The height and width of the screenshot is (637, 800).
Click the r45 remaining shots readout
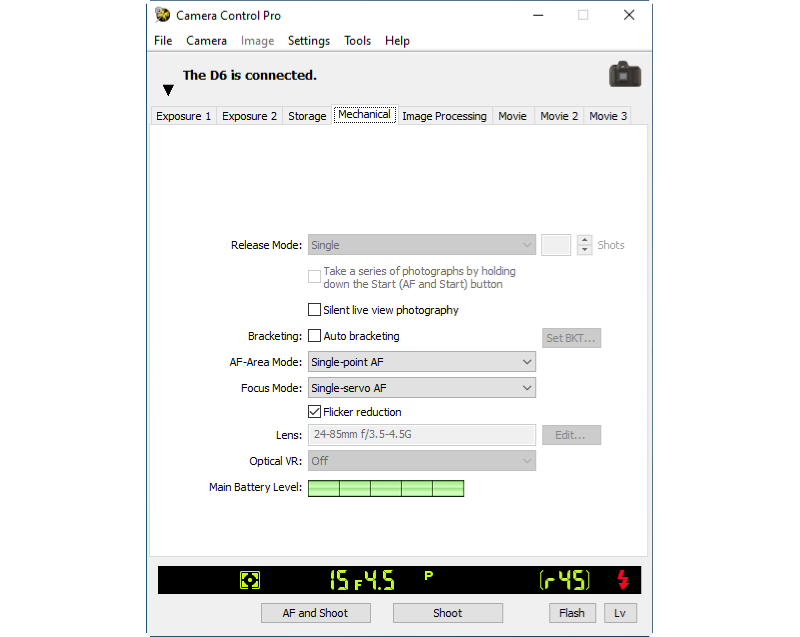pyautogui.click(x=565, y=580)
